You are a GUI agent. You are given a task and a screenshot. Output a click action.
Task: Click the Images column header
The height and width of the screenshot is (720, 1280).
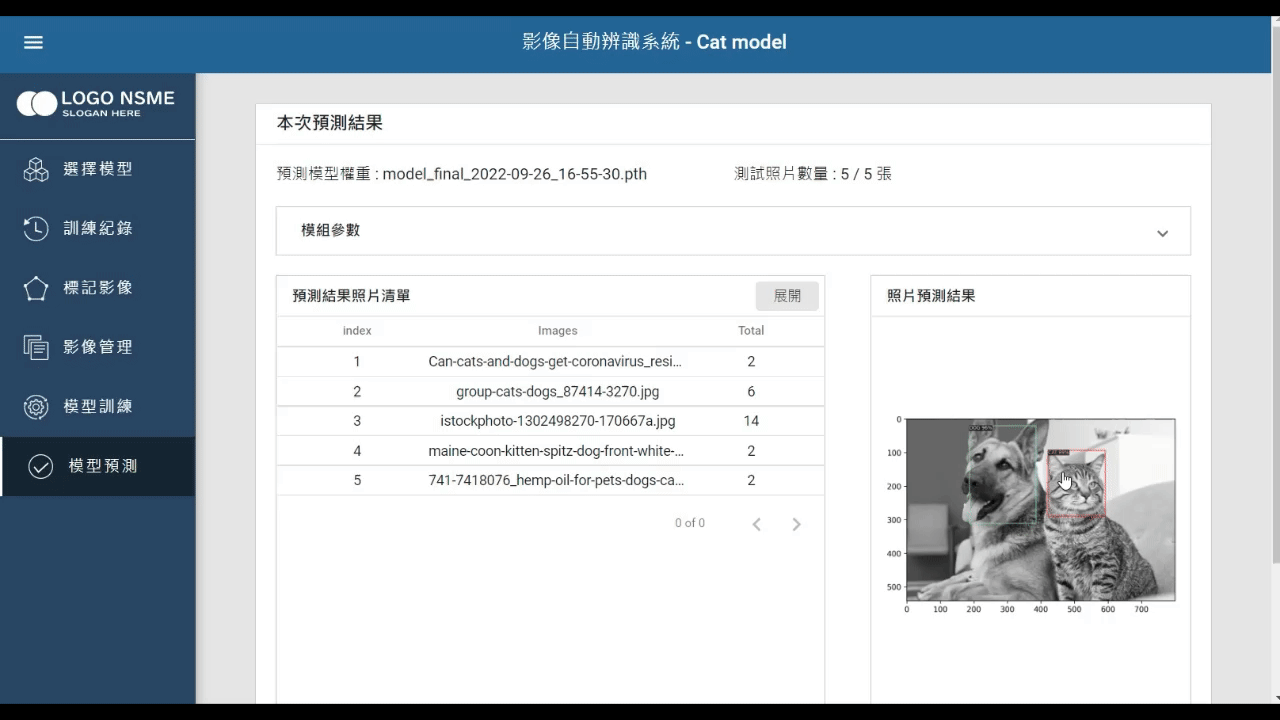click(558, 330)
